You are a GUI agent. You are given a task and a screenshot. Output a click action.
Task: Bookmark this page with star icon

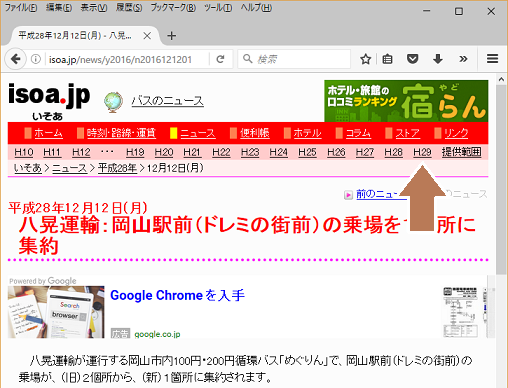(366, 59)
